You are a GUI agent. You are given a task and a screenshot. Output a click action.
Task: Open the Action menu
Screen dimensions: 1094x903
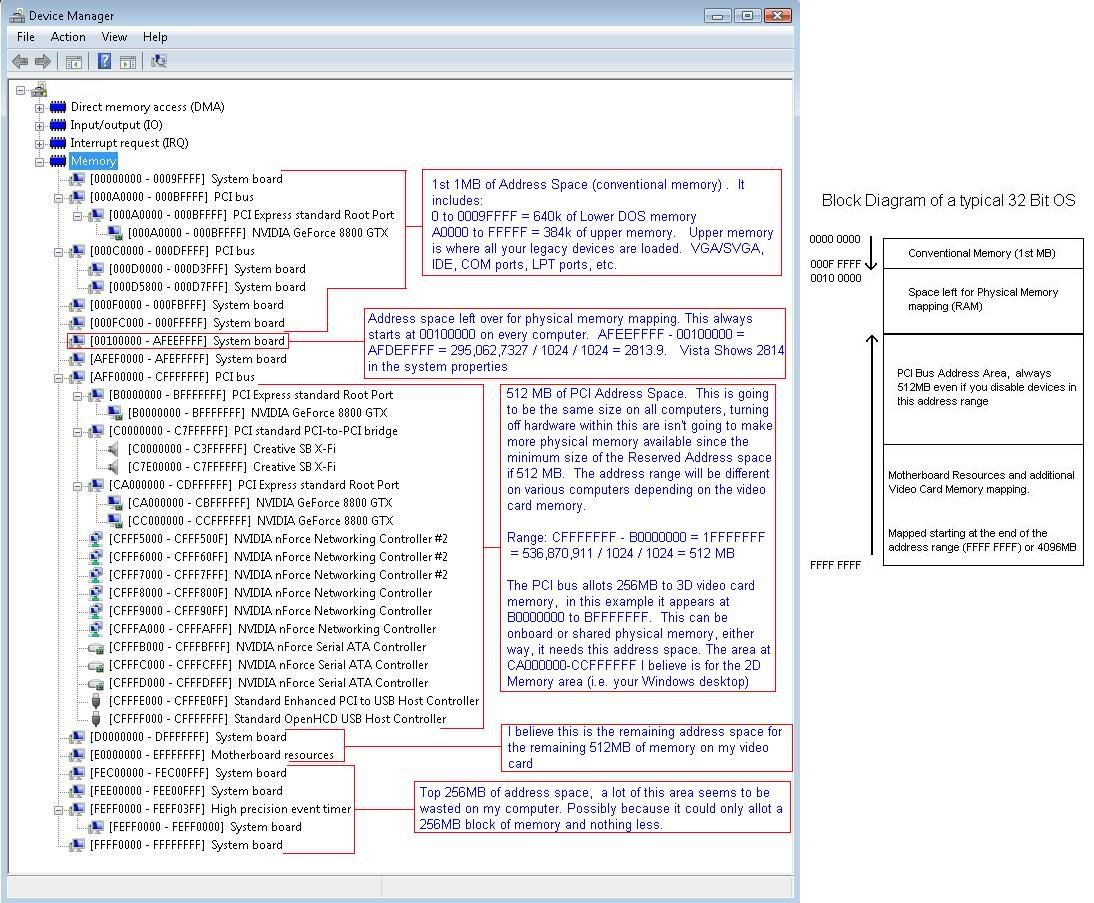click(68, 37)
